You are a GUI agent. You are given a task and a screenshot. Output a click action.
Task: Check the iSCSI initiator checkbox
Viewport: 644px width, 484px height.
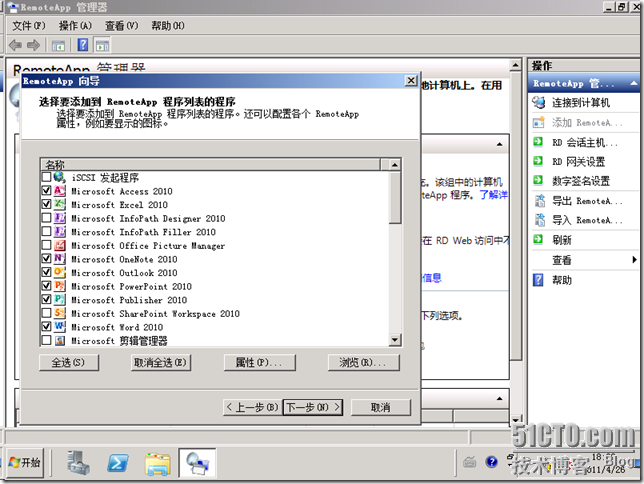tap(46, 177)
